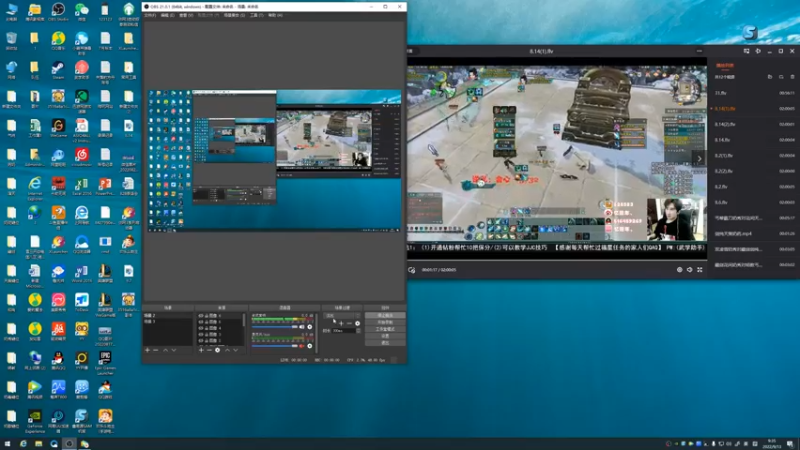This screenshot has width=800, height=450.
Task: Toggle visibility of source 图像 3
Action: click(x=201, y=335)
